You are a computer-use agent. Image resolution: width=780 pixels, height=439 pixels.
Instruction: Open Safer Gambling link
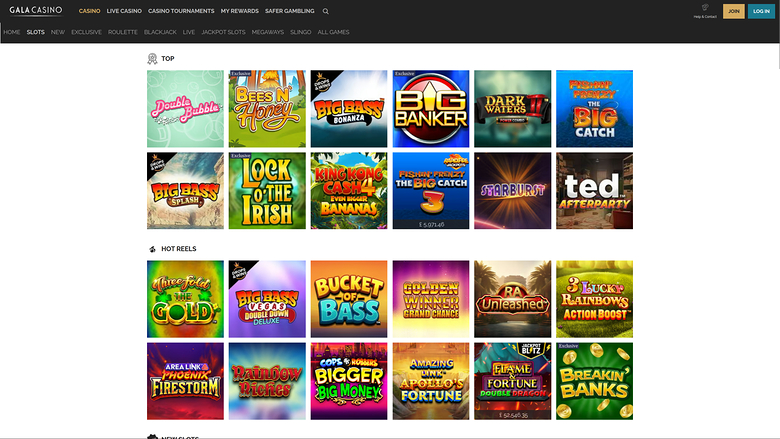(x=289, y=11)
